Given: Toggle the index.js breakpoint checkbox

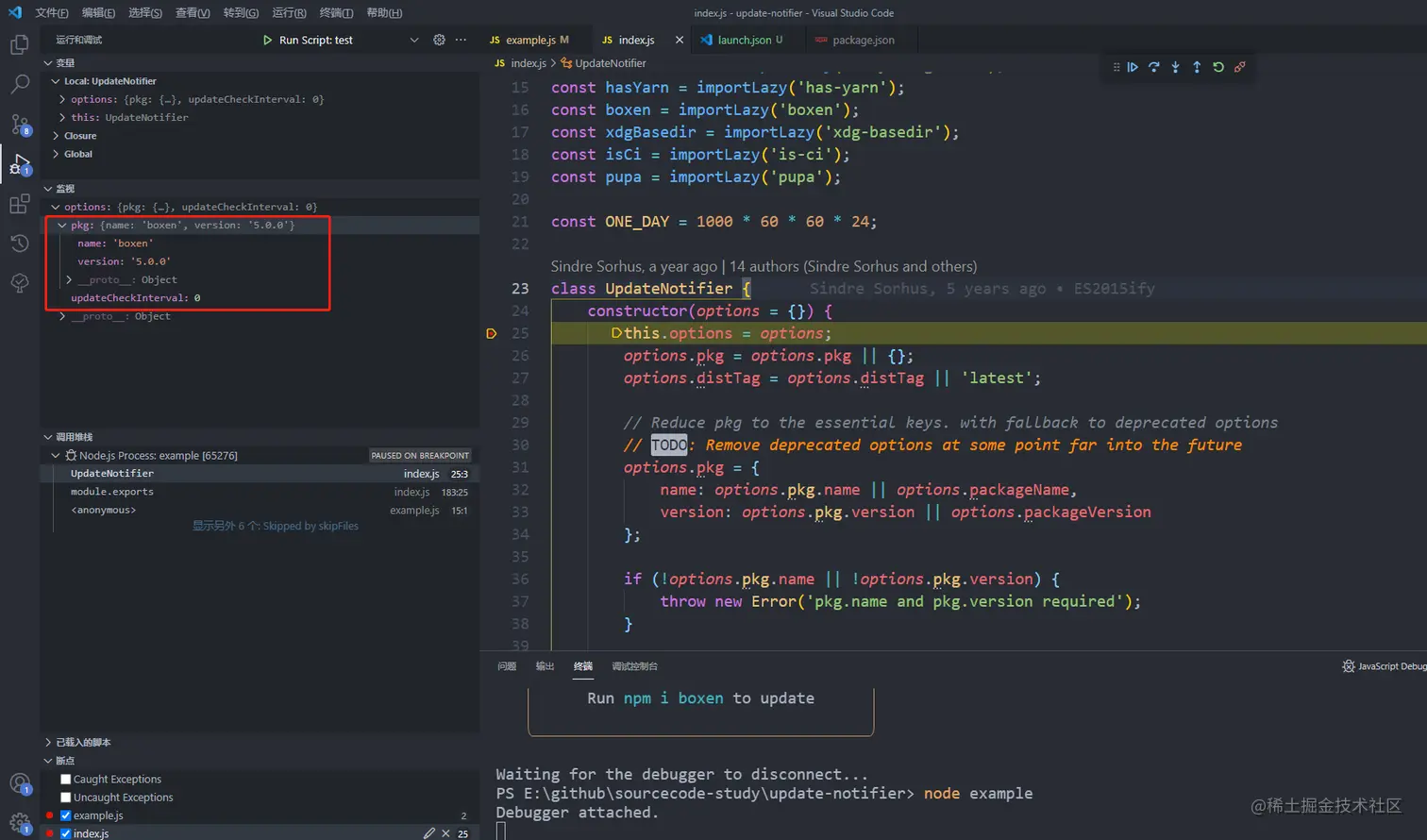Looking at the screenshot, I should [x=66, y=833].
